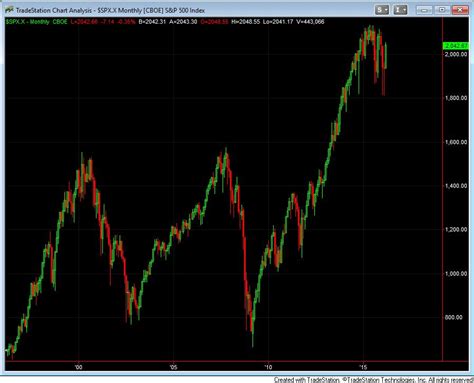Open the I interval linking dropdown

tap(400, 10)
